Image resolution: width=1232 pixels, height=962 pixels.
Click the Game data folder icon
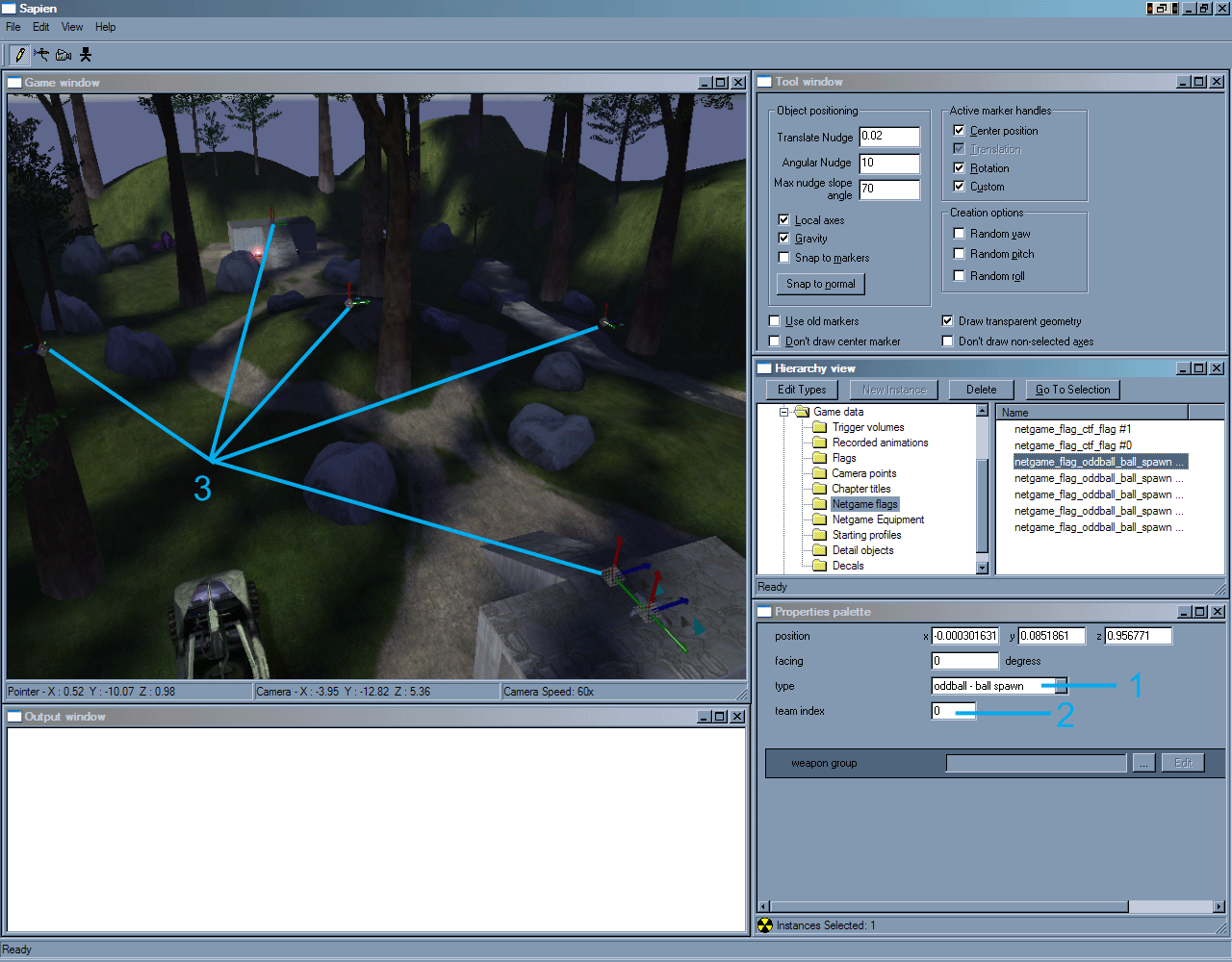802,412
